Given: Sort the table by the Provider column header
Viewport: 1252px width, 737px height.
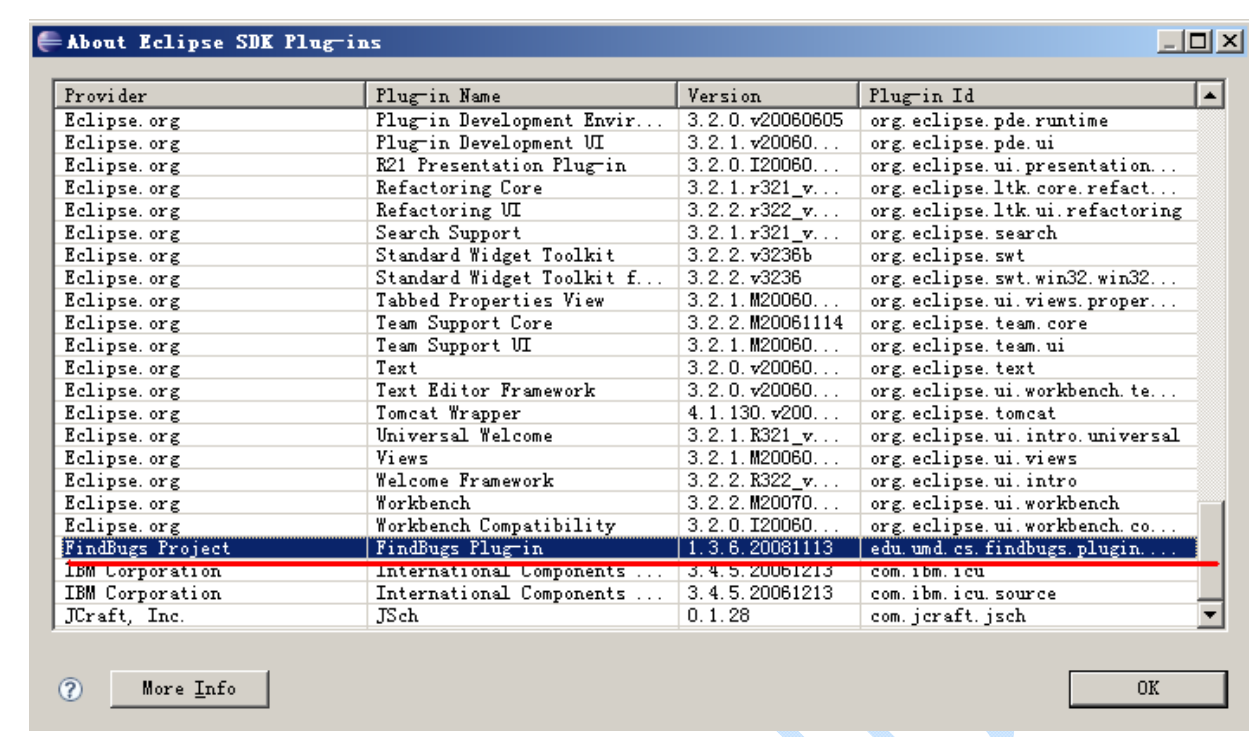Looking at the screenshot, I should [210, 96].
